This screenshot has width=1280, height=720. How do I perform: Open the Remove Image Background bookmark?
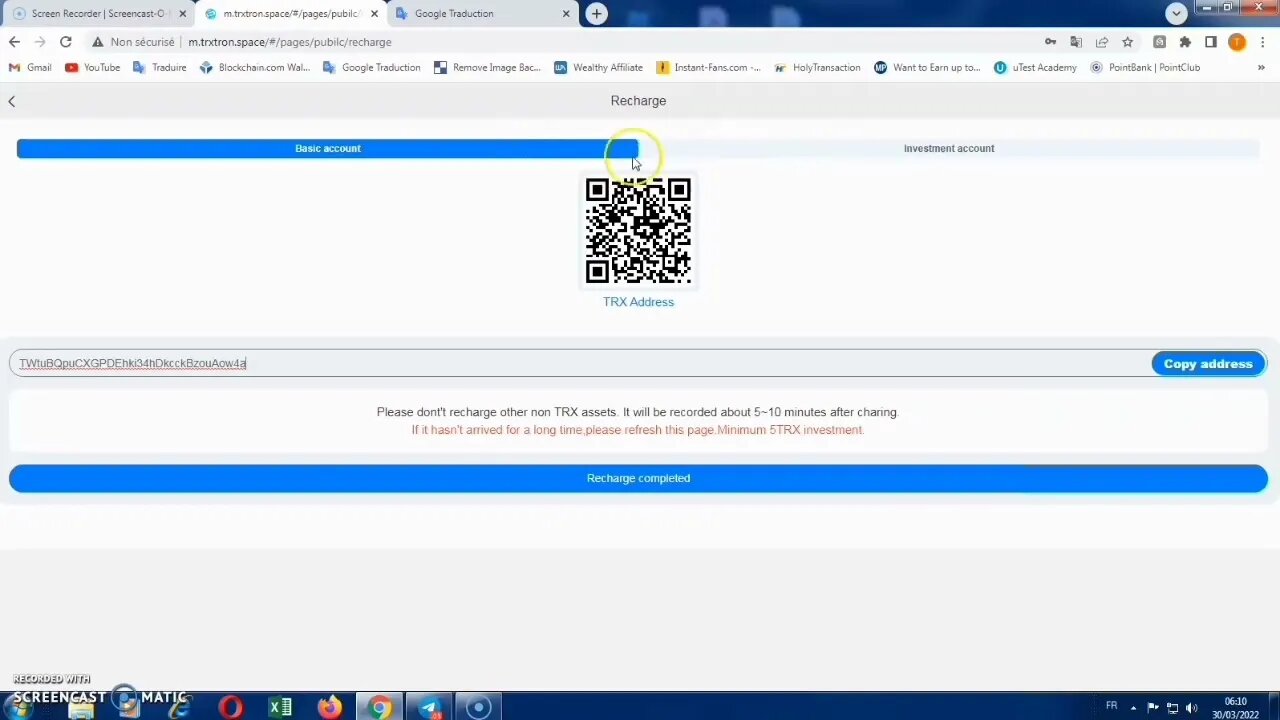487,68
